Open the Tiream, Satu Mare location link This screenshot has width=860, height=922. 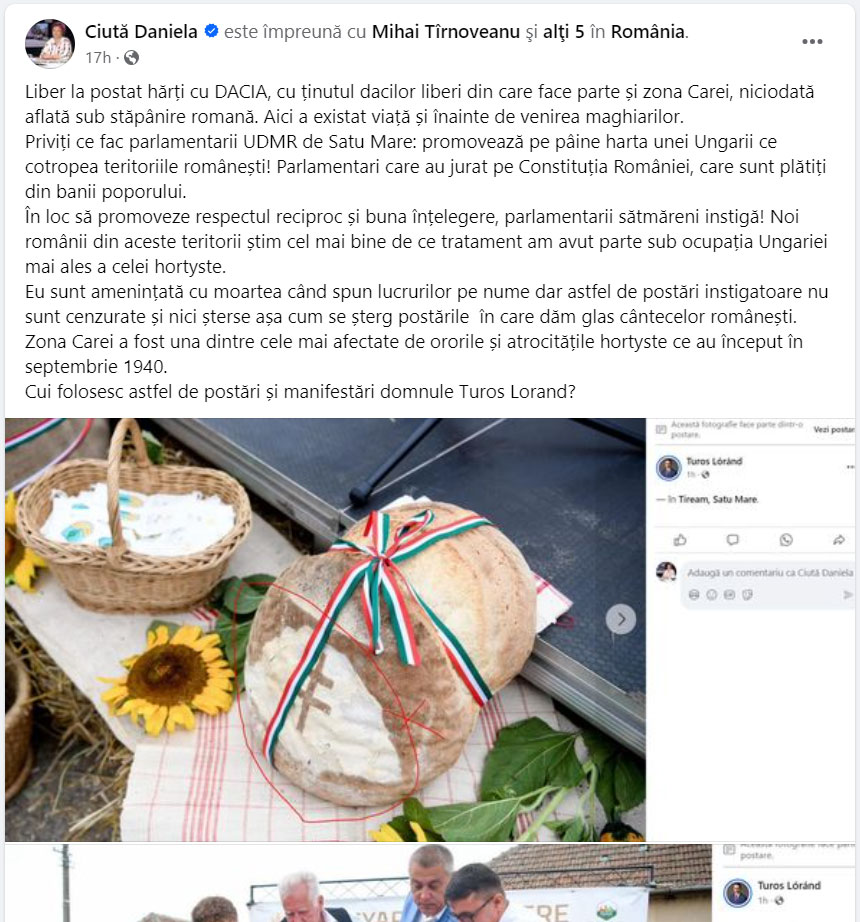718,499
